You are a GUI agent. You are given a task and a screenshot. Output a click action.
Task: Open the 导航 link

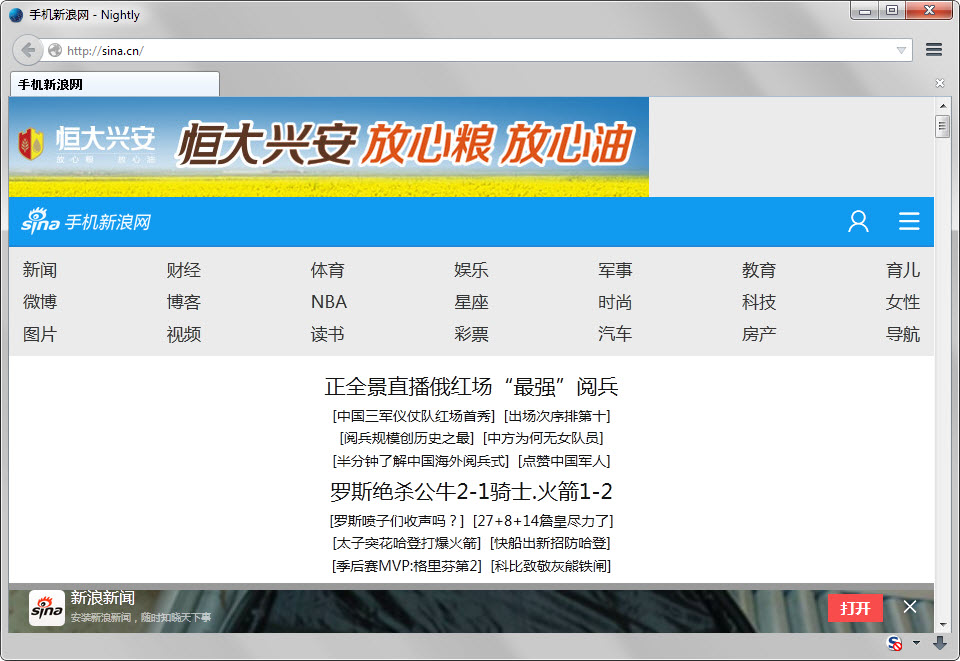pos(903,334)
